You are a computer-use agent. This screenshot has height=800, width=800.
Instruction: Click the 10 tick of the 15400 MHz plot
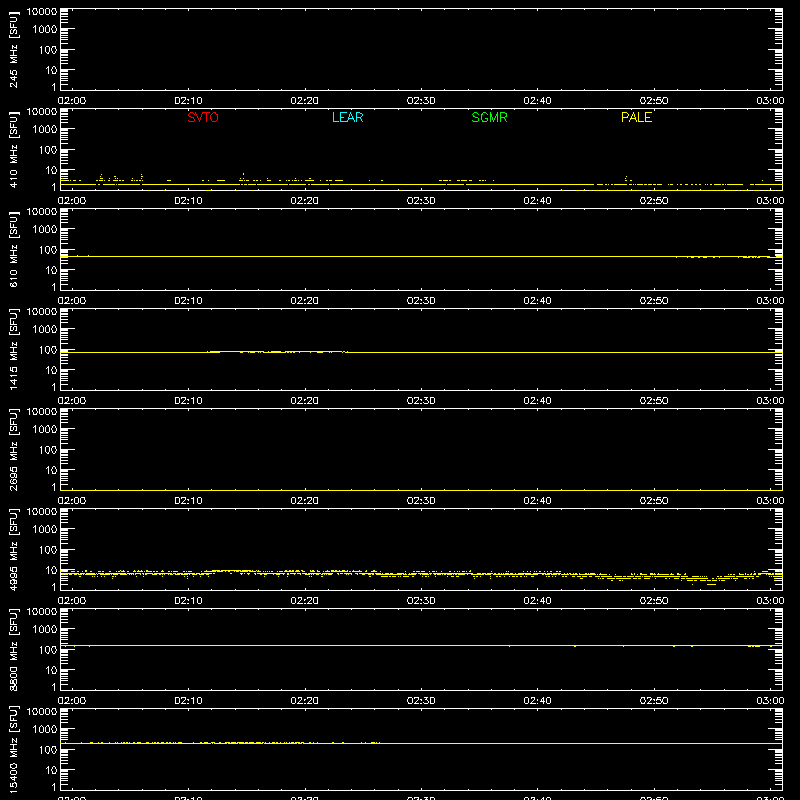pos(52,770)
